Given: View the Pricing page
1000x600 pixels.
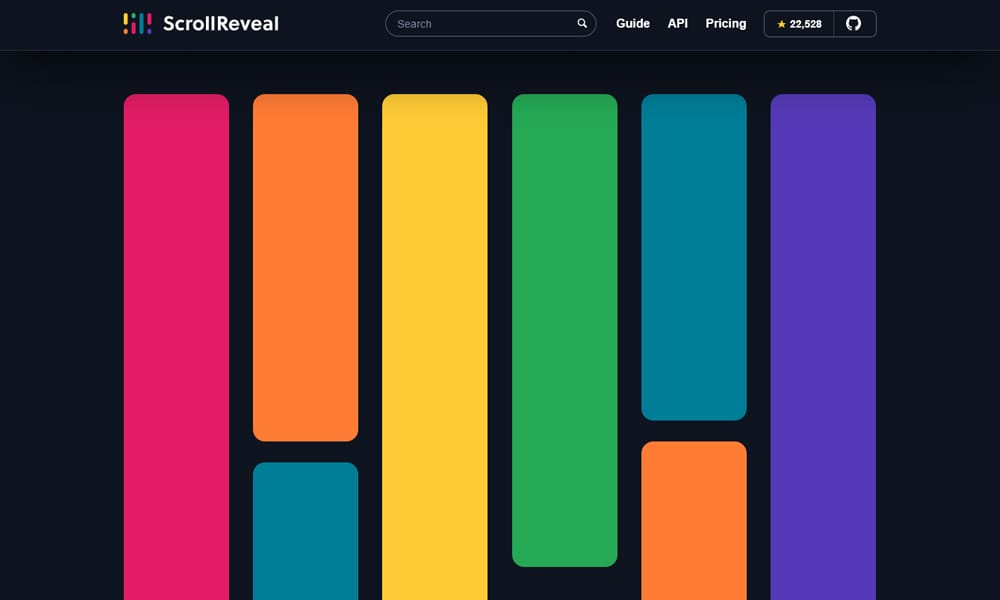Looking at the screenshot, I should coord(725,23).
